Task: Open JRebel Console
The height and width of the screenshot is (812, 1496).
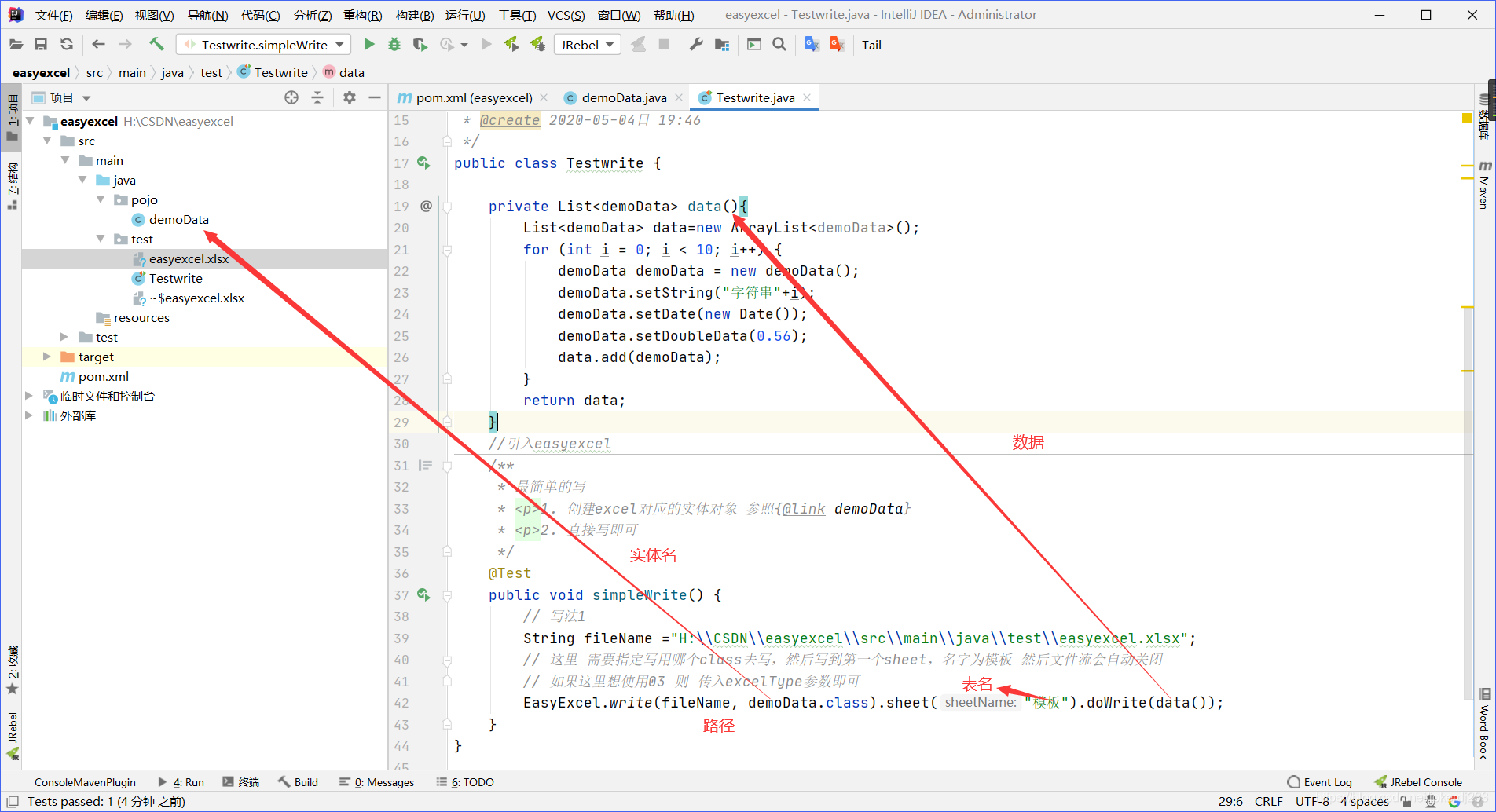Action: (x=1418, y=782)
